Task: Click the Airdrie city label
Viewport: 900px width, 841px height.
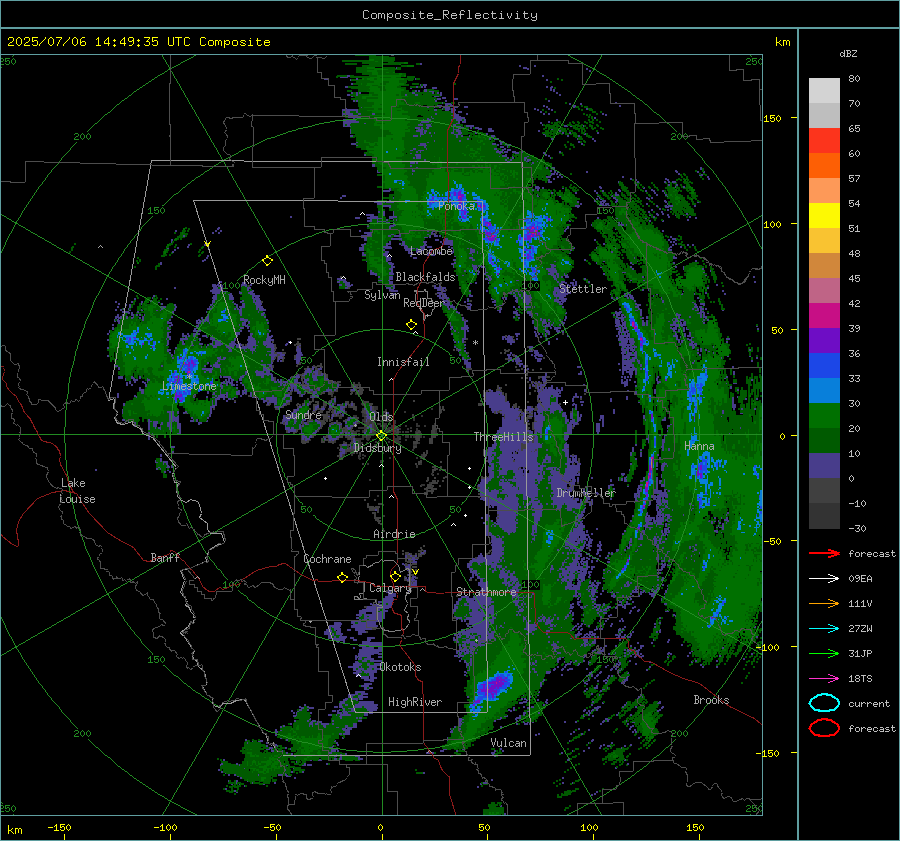Action: [394, 534]
